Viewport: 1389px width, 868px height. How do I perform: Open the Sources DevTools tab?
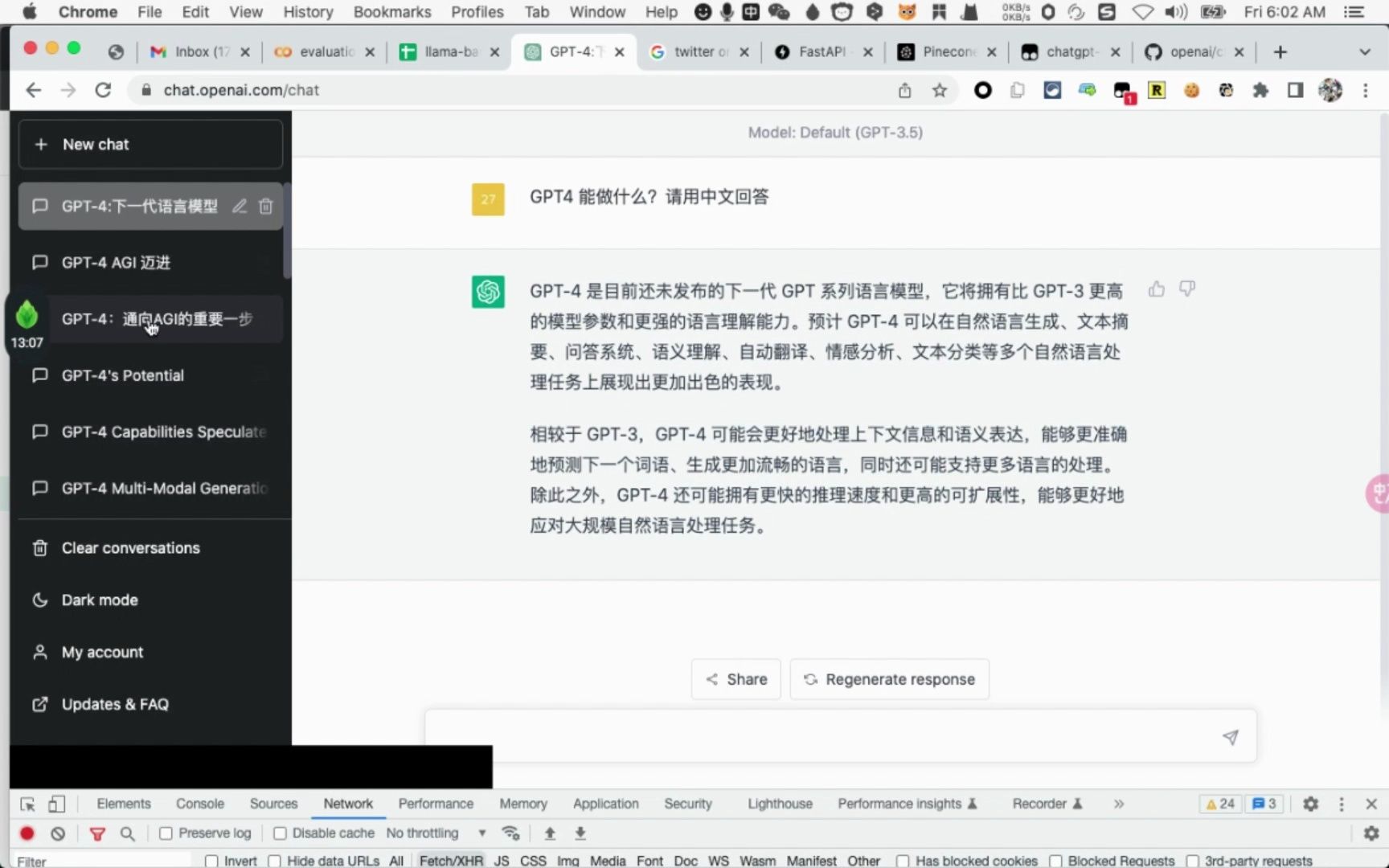(x=273, y=804)
